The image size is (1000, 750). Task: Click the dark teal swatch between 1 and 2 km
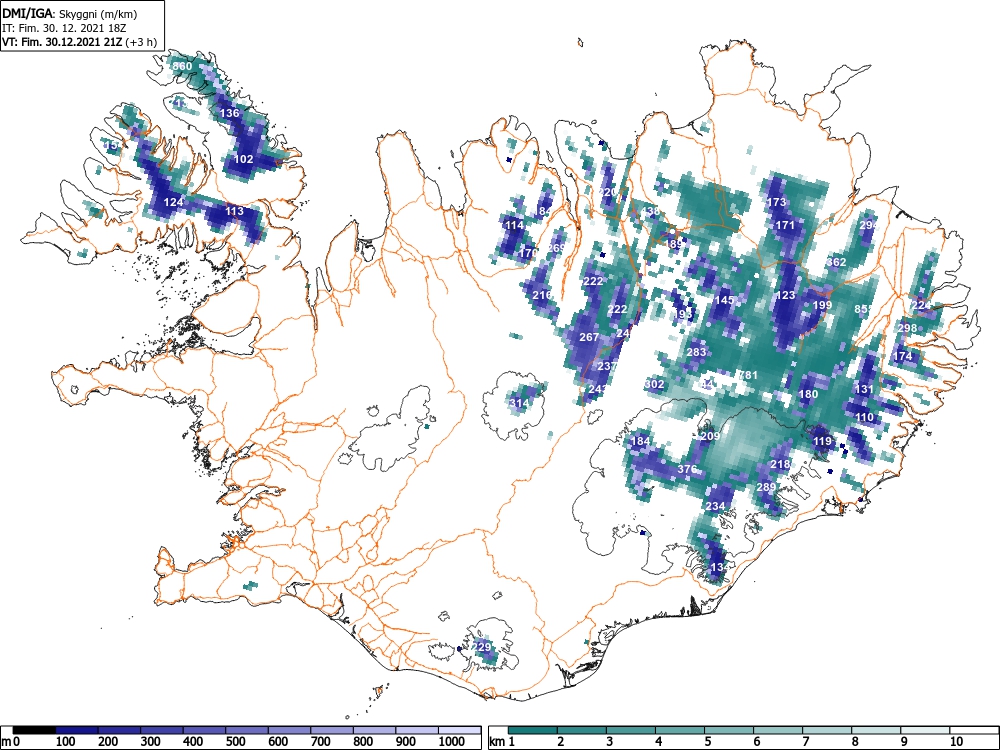tap(534, 730)
